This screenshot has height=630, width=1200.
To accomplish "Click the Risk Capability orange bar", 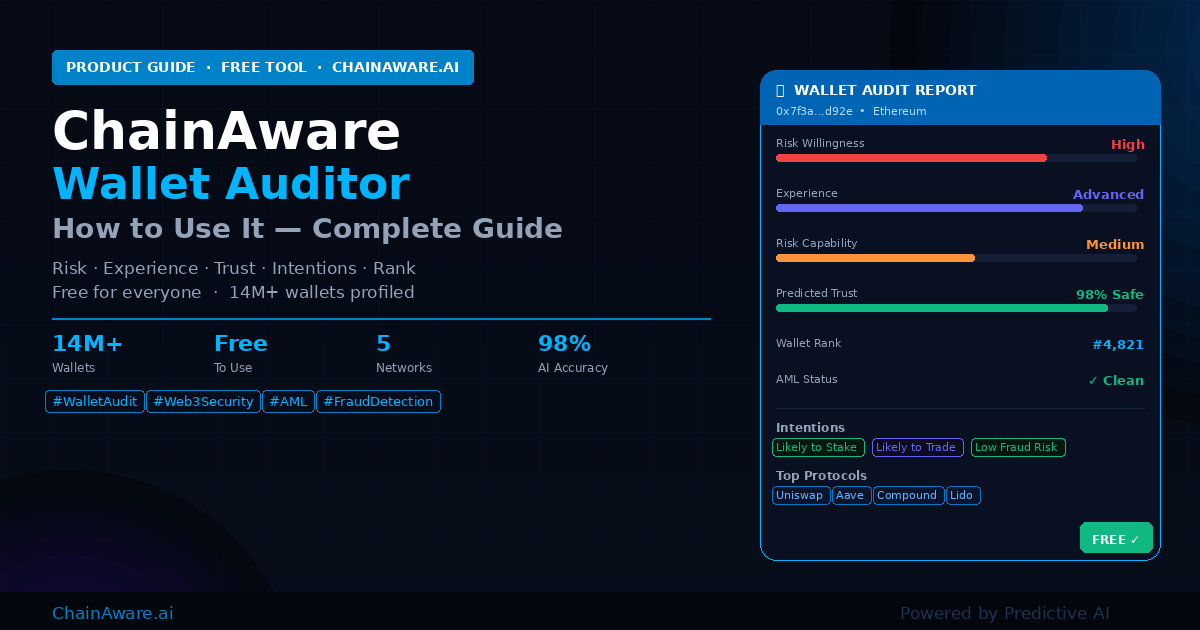I will 875,258.
